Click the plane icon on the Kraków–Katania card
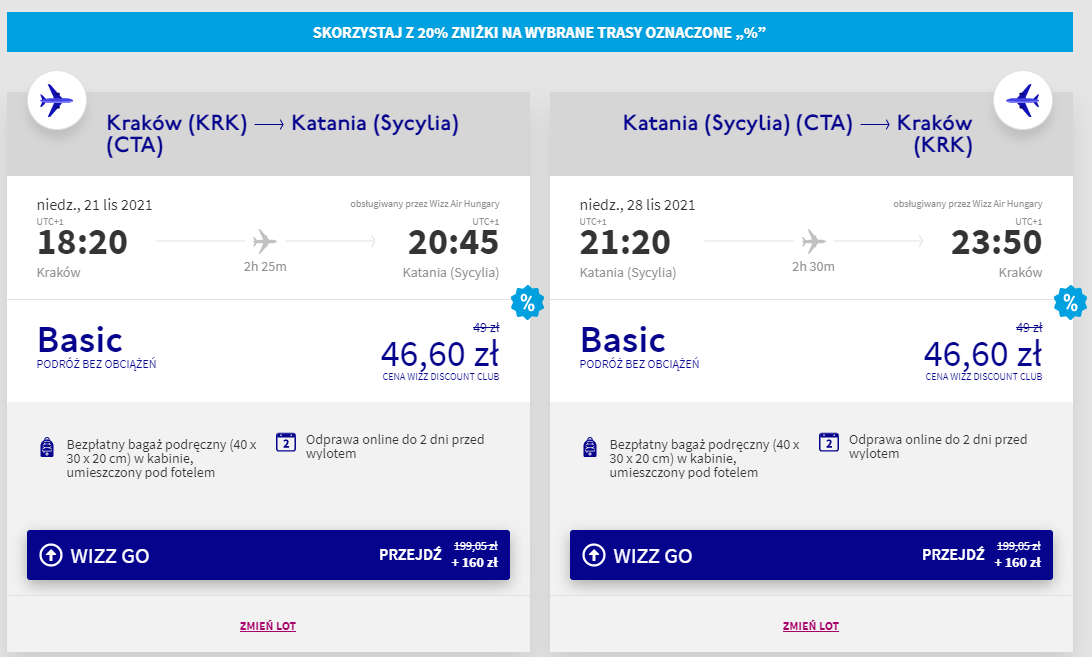1092x657 pixels. [x=56, y=99]
